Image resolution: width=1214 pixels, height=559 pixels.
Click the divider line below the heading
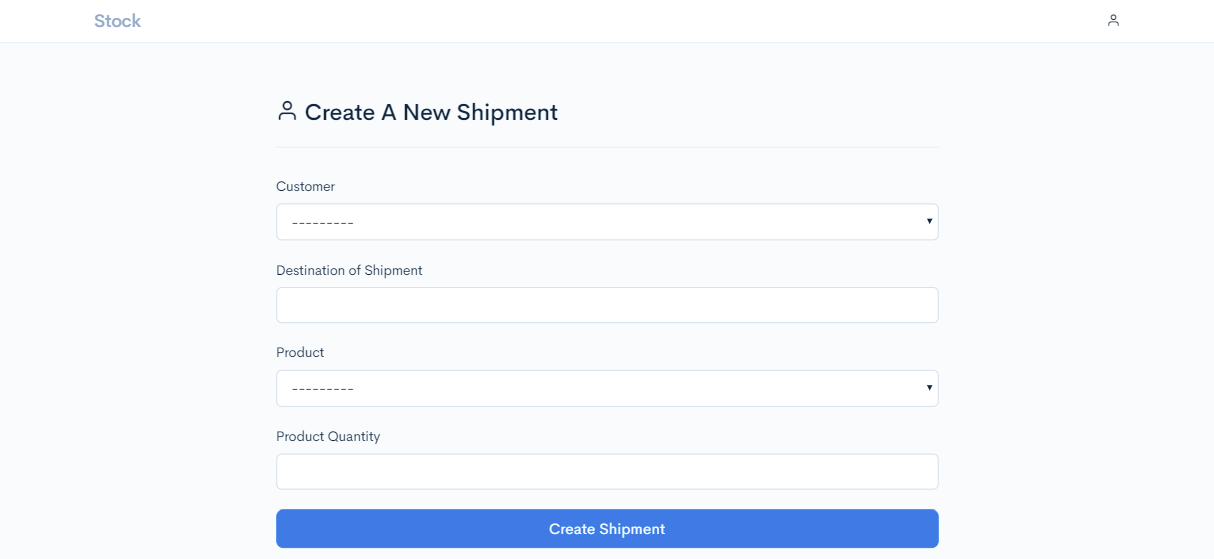(x=606, y=147)
